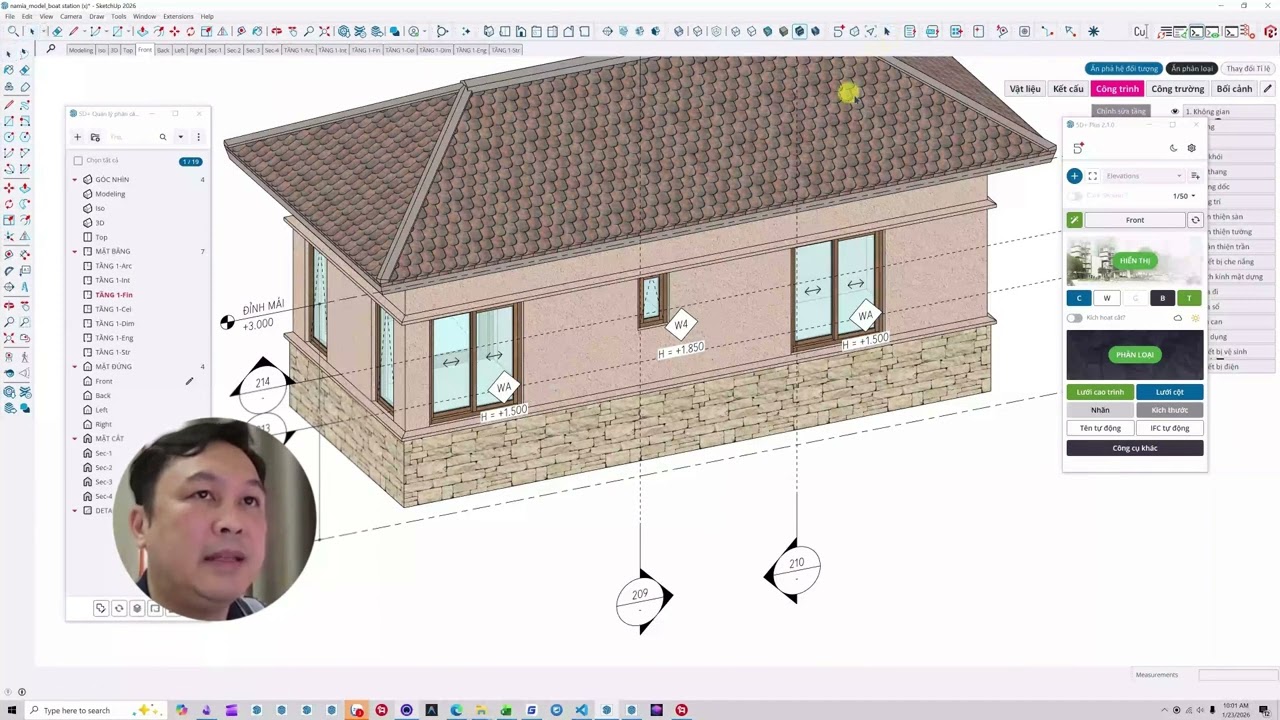
Task: Toggle eye visibility for 1. Không gian
Action: pos(1174,112)
